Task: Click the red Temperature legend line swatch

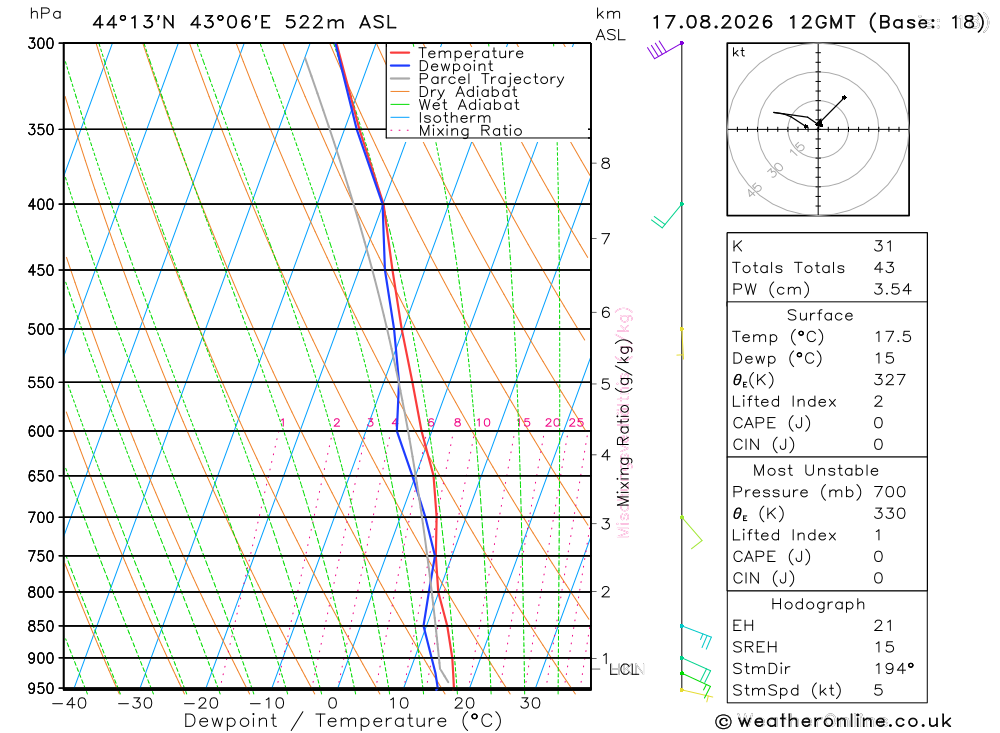Action: tap(400, 53)
